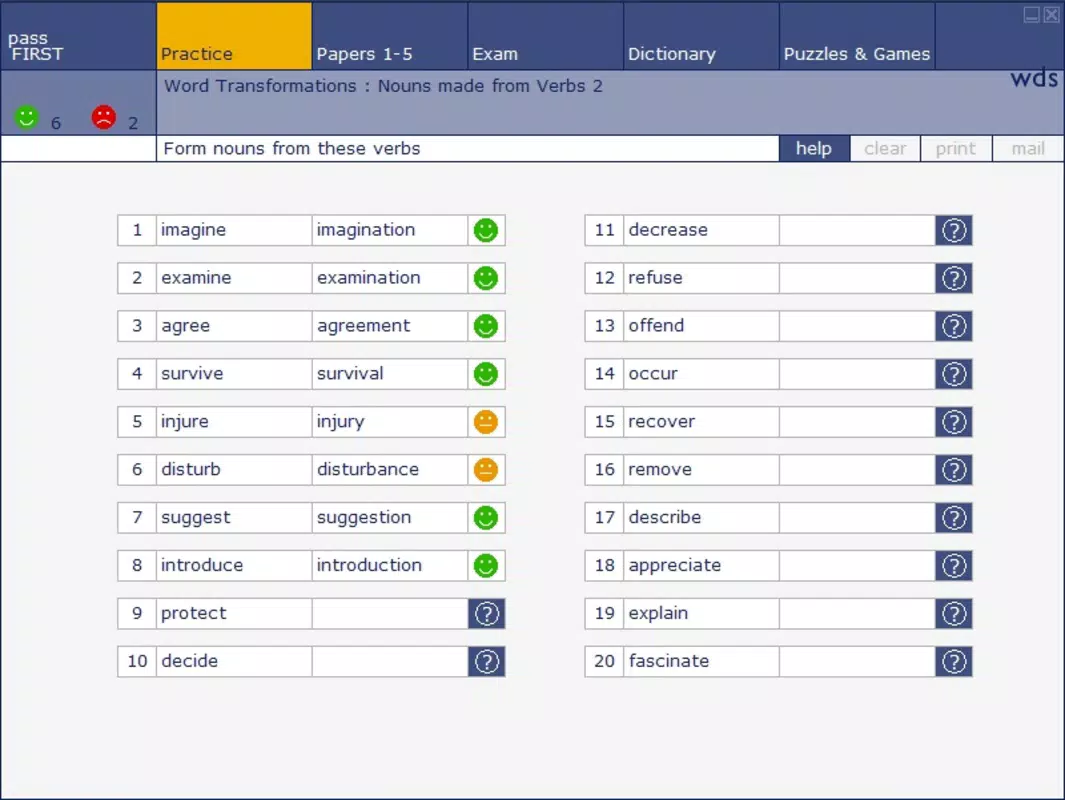Click the green smiley beside agreement
Screen dimensions: 1065x800
486,326
